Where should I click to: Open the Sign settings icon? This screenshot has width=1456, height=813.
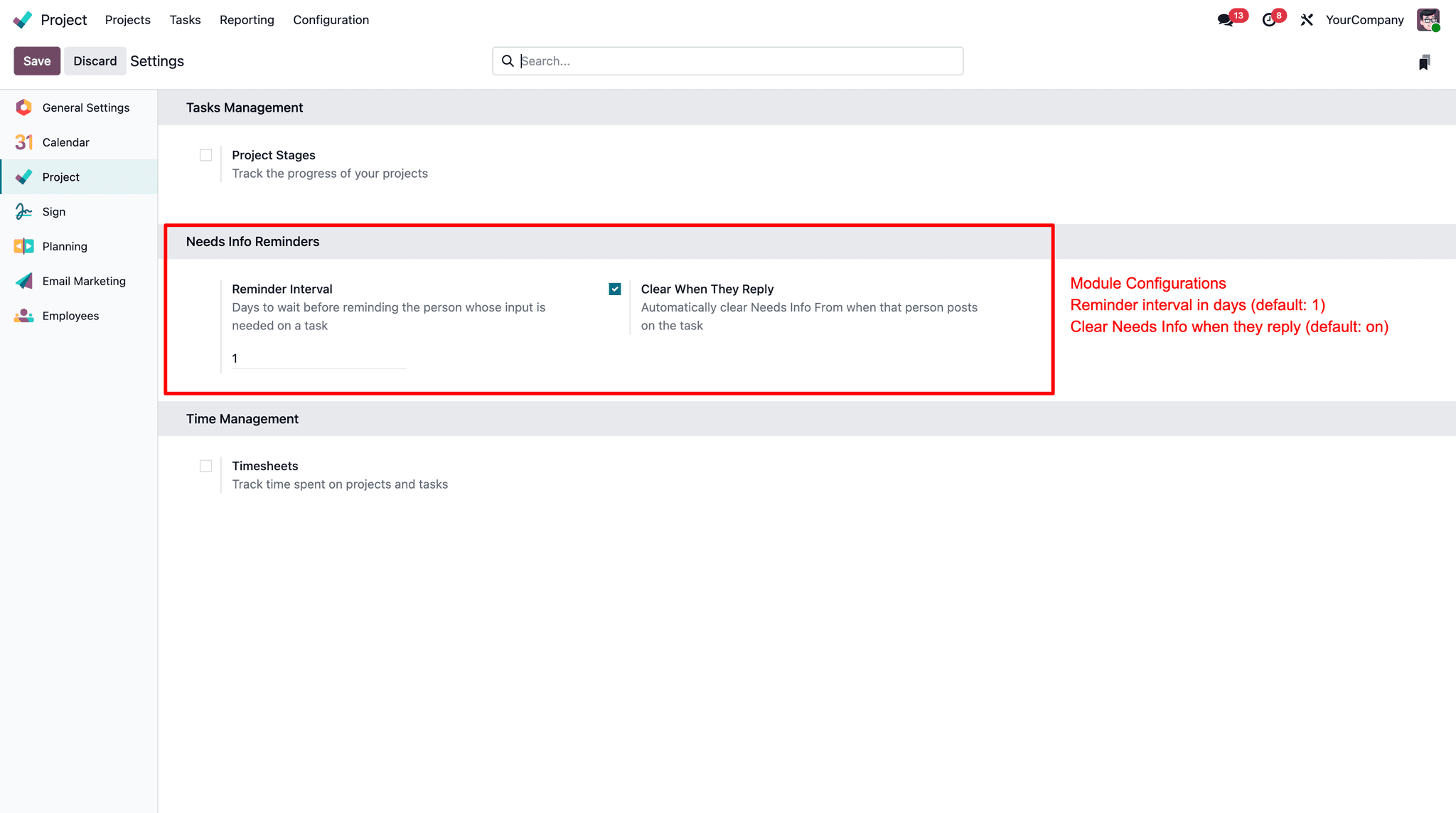[23, 212]
